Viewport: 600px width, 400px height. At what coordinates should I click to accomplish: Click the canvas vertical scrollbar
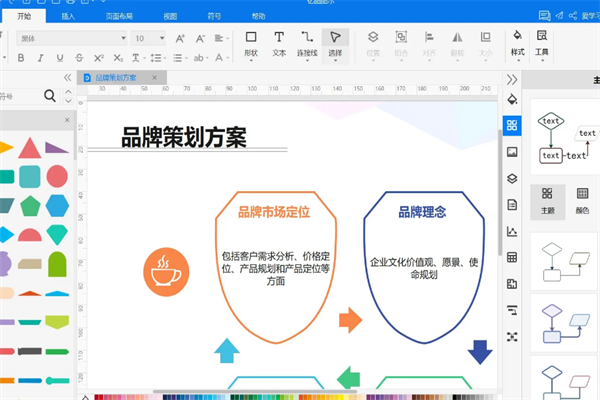point(500,193)
